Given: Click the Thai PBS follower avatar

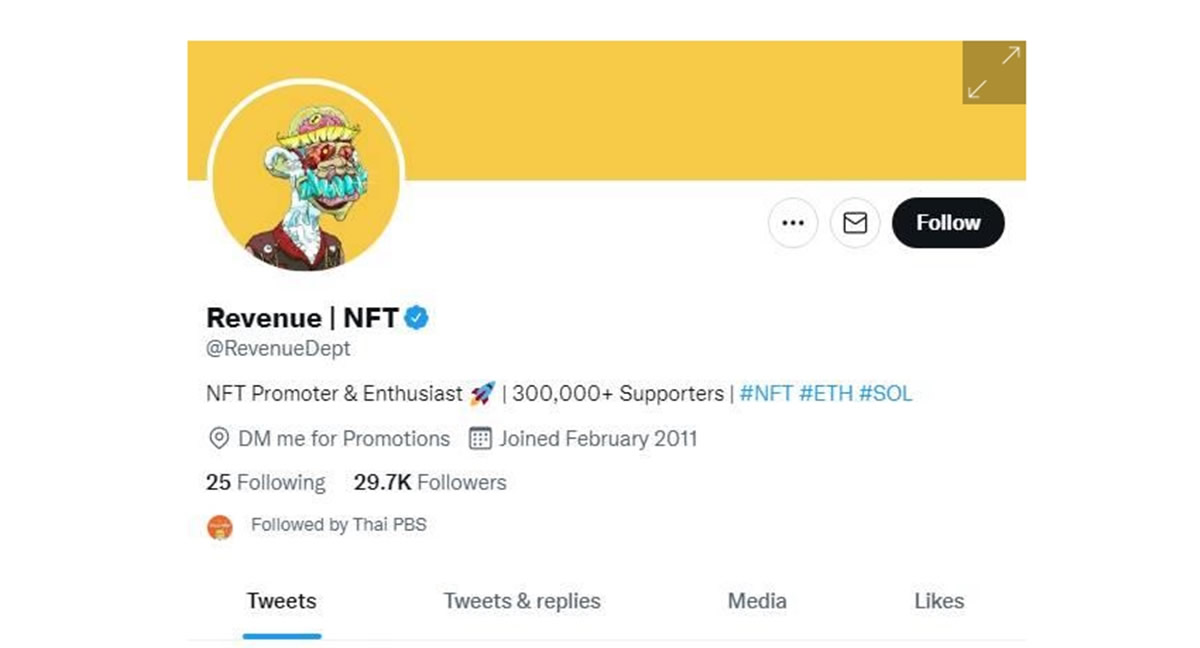Looking at the screenshot, I should 220,526.
